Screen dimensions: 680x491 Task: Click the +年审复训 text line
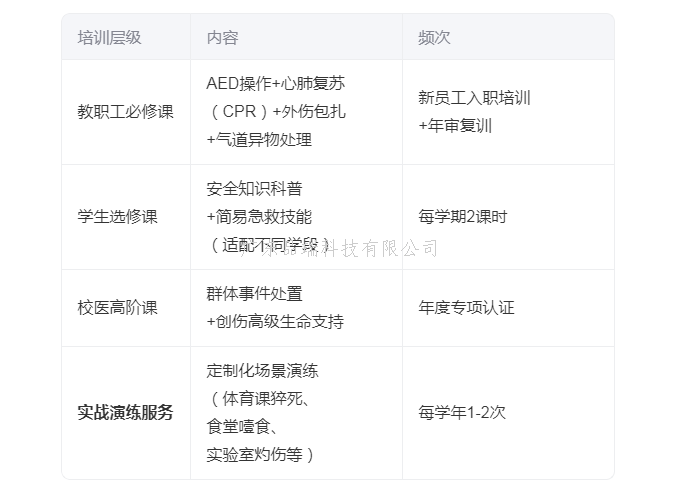[x=455, y=126]
